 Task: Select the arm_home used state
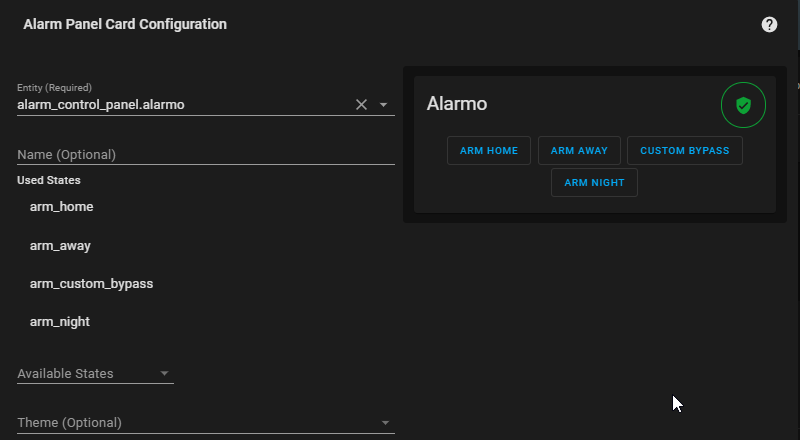pyautogui.click(x=62, y=207)
